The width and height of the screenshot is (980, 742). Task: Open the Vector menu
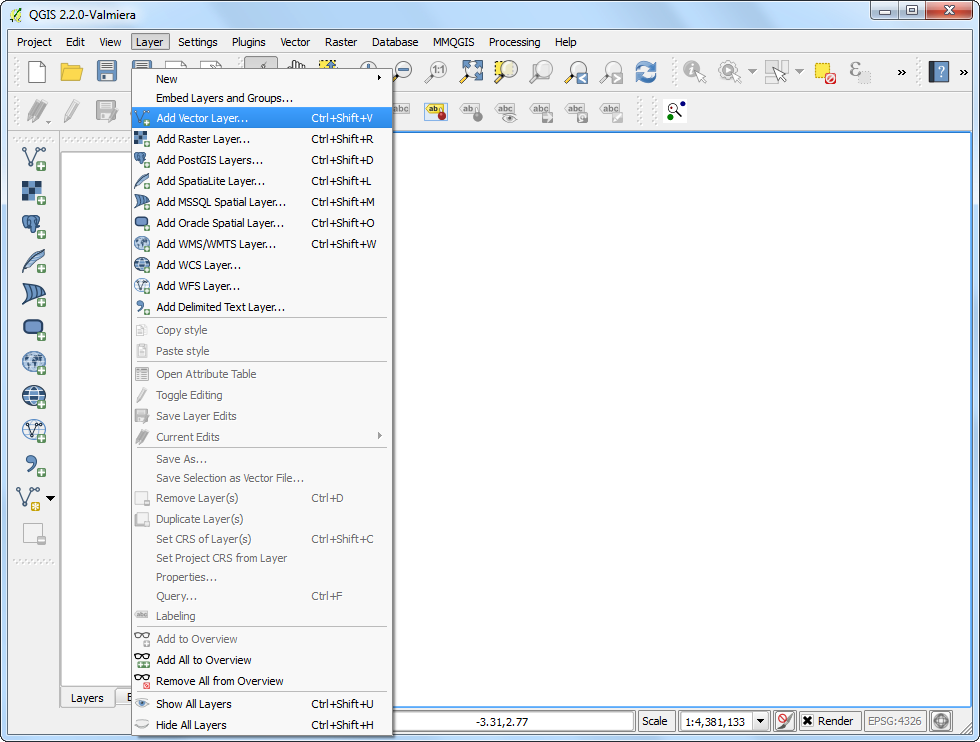pos(295,42)
